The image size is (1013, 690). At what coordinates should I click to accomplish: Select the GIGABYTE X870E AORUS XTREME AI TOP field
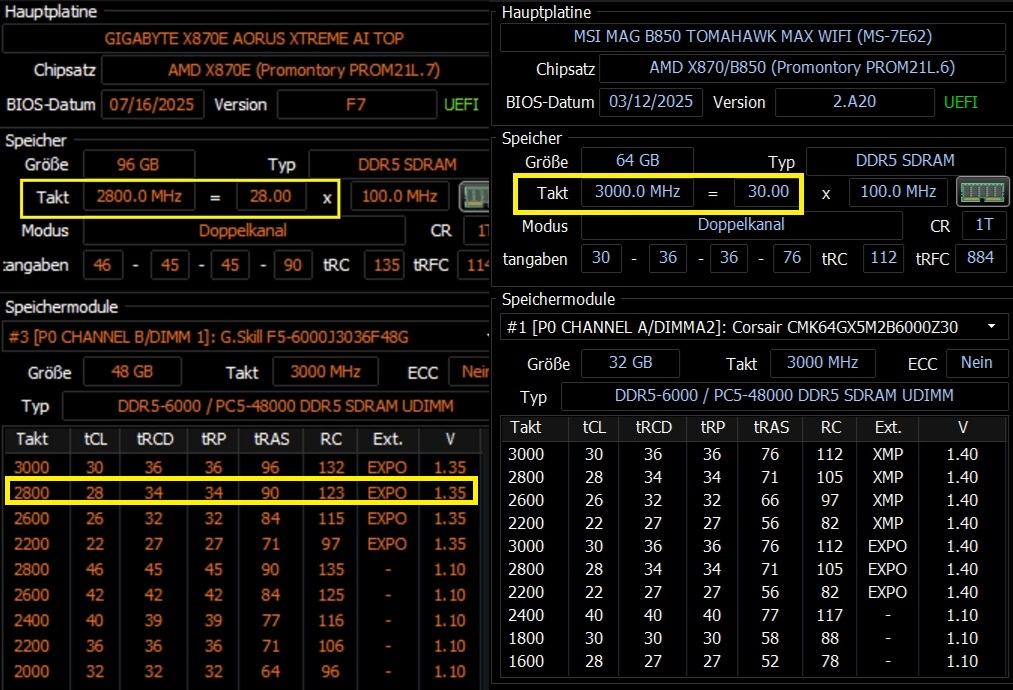(x=245, y=39)
